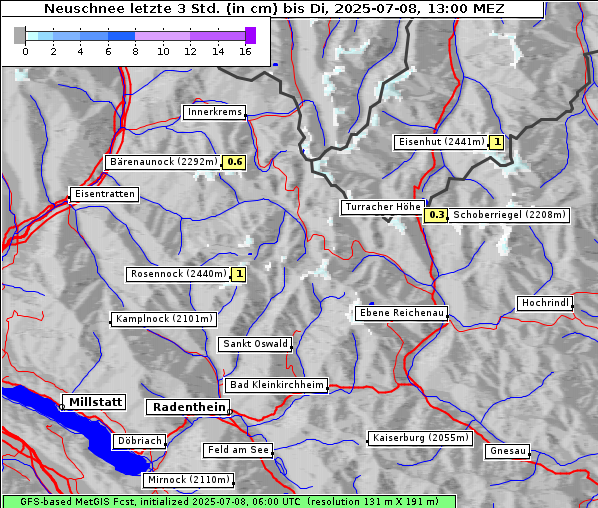Screen dimensions: 598x508
Task: Click the Hochrindl label
Action: pos(545,303)
